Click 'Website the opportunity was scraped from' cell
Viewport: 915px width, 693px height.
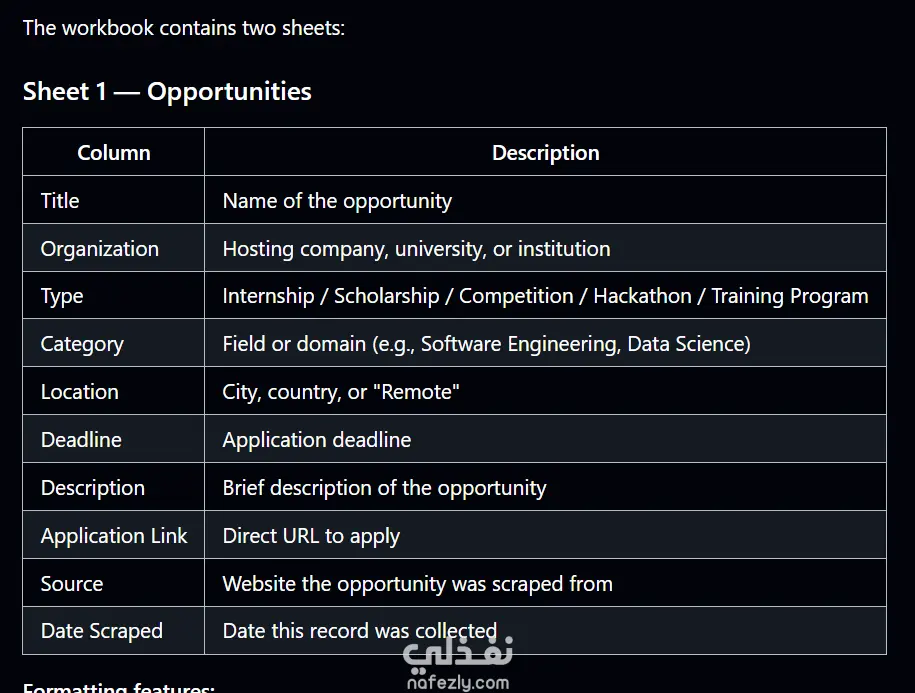click(x=546, y=583)
